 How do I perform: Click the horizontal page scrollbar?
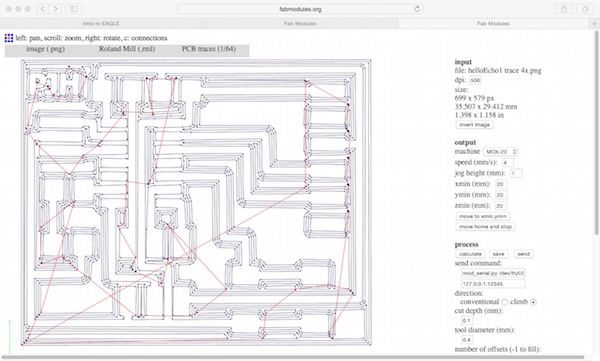point(293,357)
